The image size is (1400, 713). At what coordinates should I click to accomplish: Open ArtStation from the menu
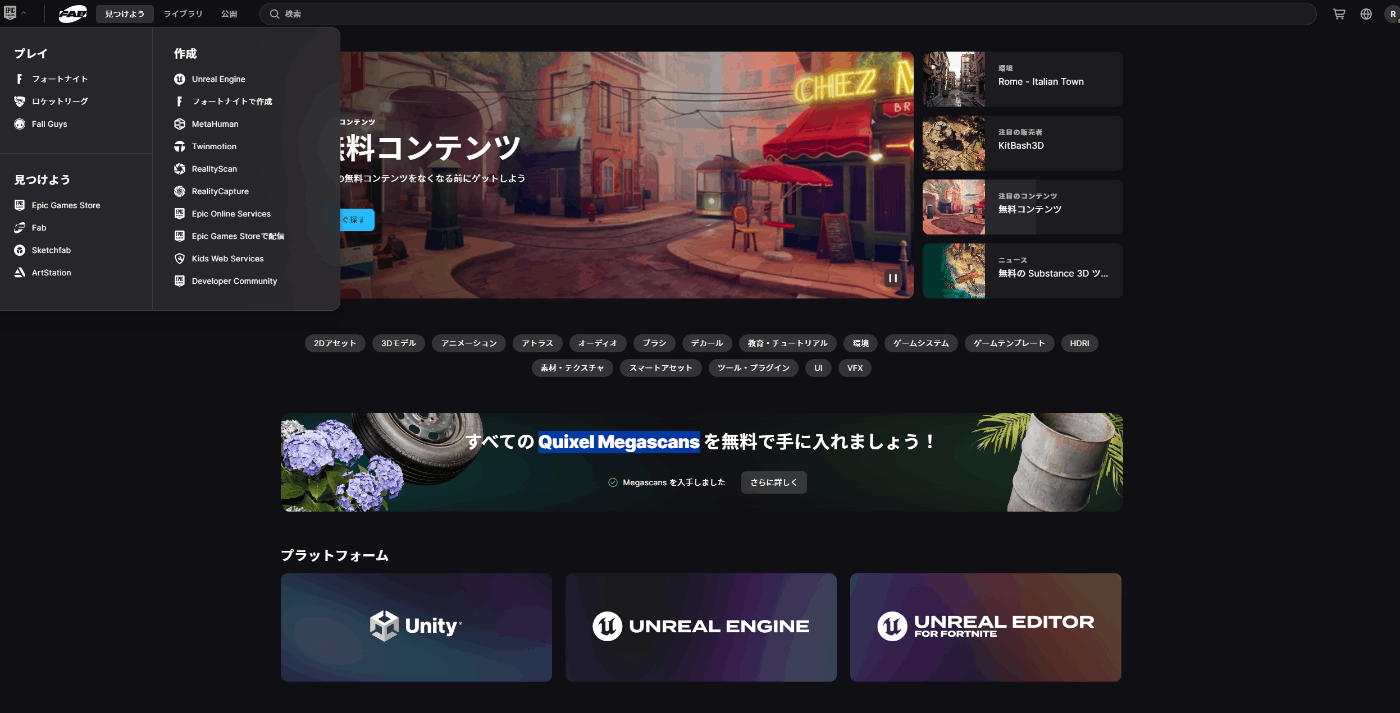pos(43,273)
